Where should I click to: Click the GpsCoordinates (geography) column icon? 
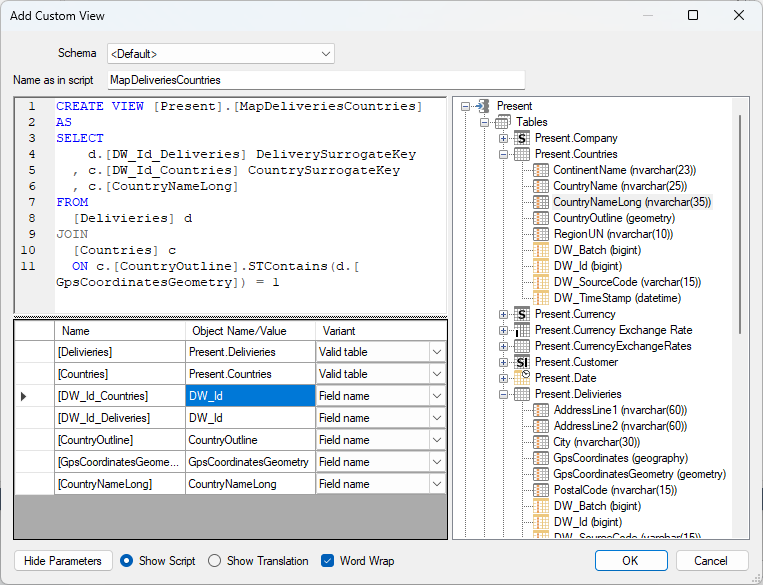(541, 458)
